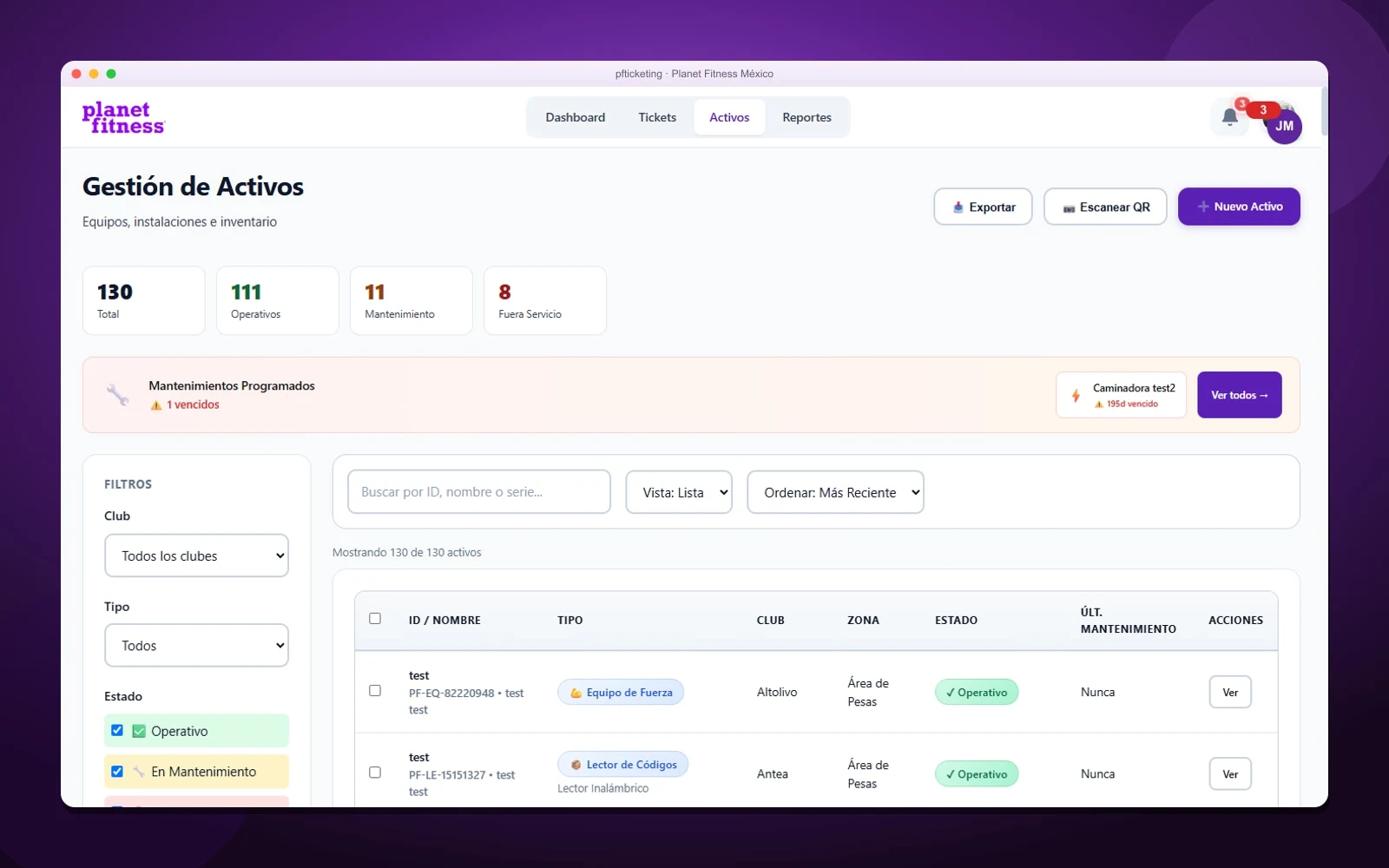
Task: Click the 111 Operativos stat card
Action: (x=278, y=300)
